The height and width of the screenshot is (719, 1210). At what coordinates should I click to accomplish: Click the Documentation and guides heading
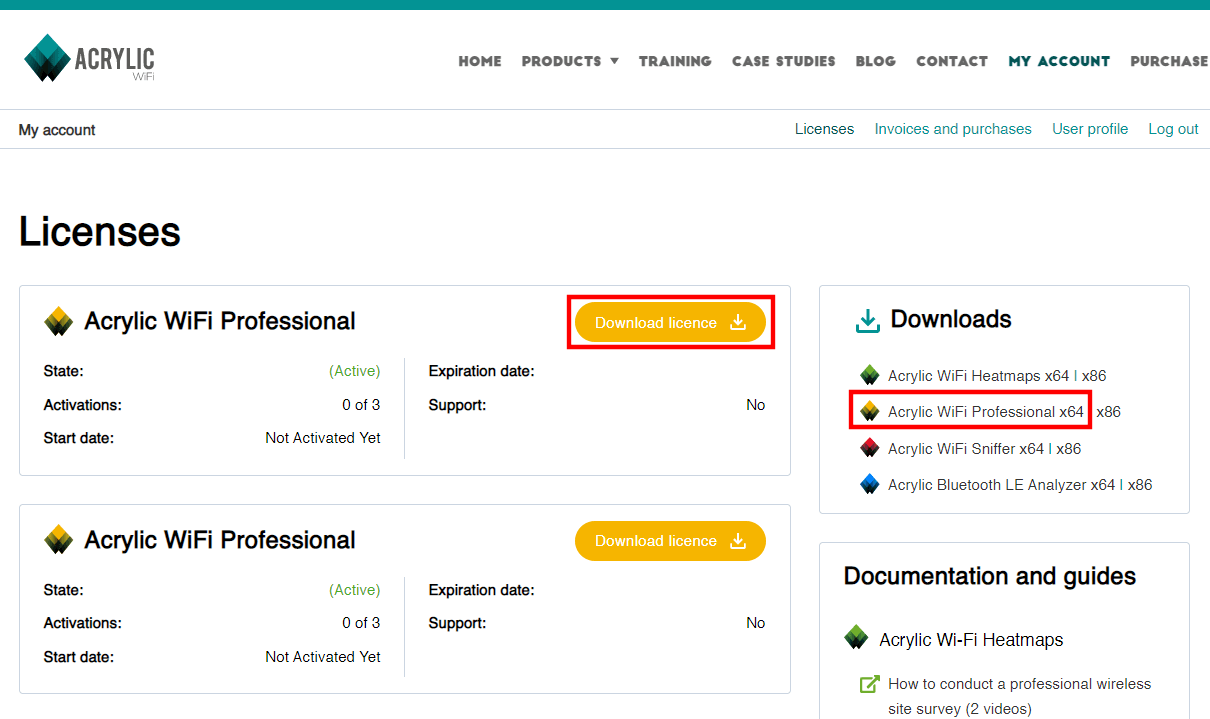tap(990, 576)
